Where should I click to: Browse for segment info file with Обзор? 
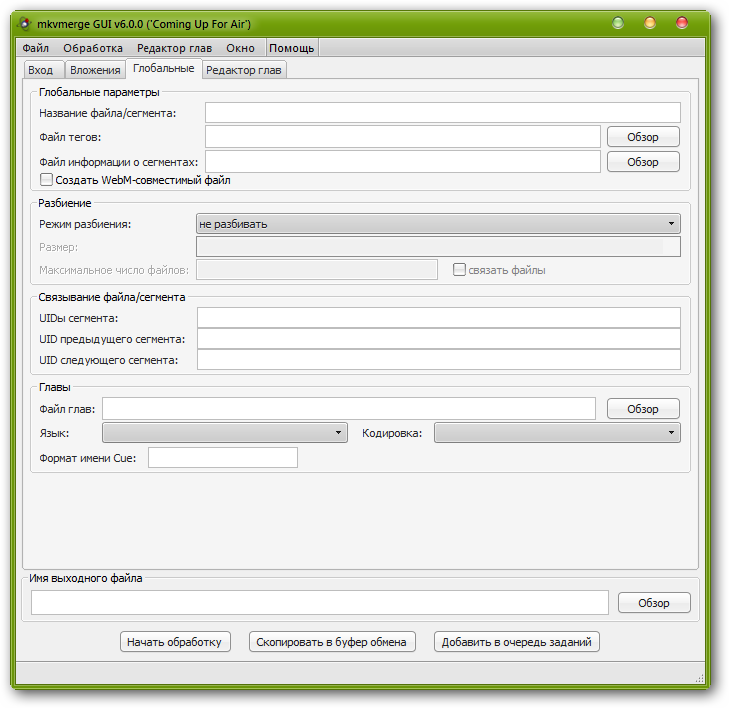pos(643,162)
